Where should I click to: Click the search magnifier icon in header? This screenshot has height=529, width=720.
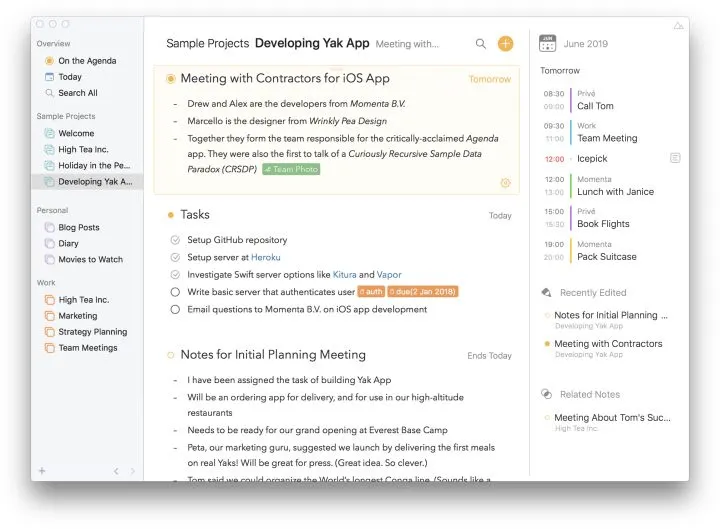coord(480,44)
